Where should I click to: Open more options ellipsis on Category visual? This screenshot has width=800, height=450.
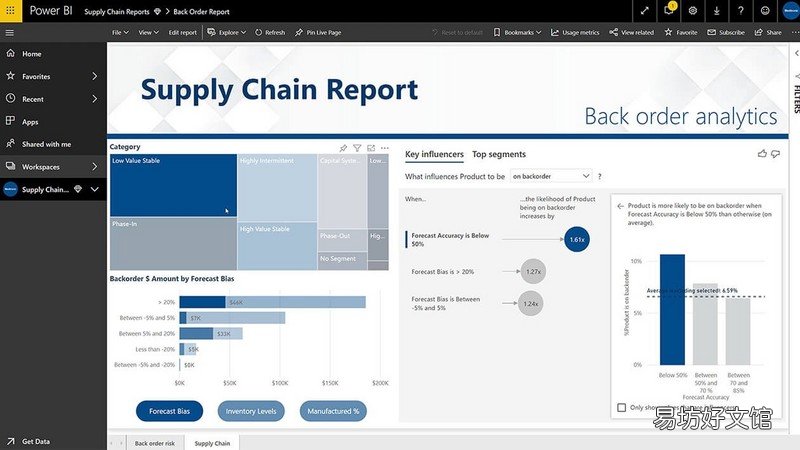coord(385,148)
